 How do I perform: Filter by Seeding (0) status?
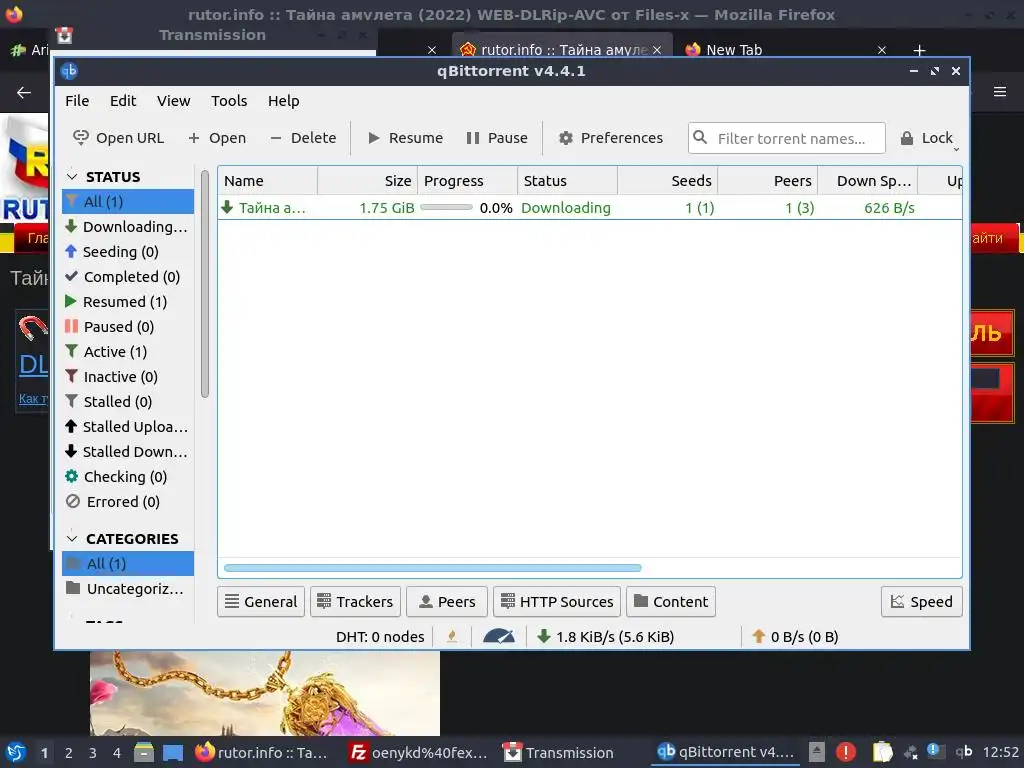click(x=128, y=251)
